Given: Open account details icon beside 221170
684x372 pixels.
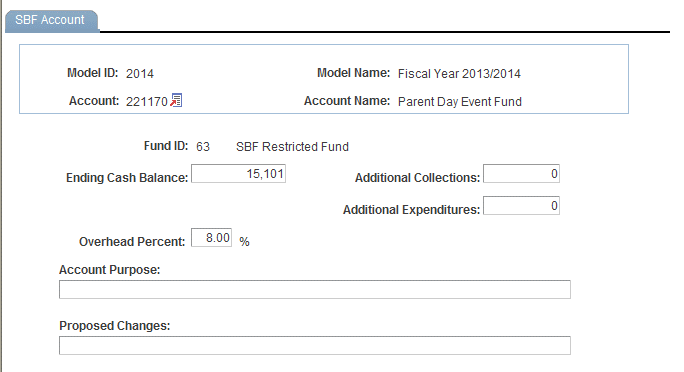Looking at the screenshot, I should pos(176,100).
